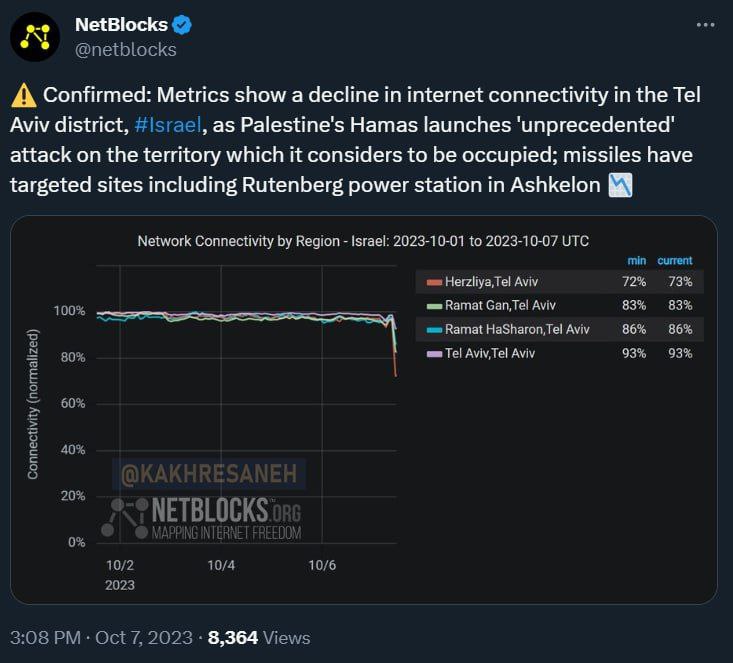Toggle the Tel Aviv, Tel Aviv legend series
Image resolution: width=733 pixels, height=663 pixels.
tap(490, 353)
